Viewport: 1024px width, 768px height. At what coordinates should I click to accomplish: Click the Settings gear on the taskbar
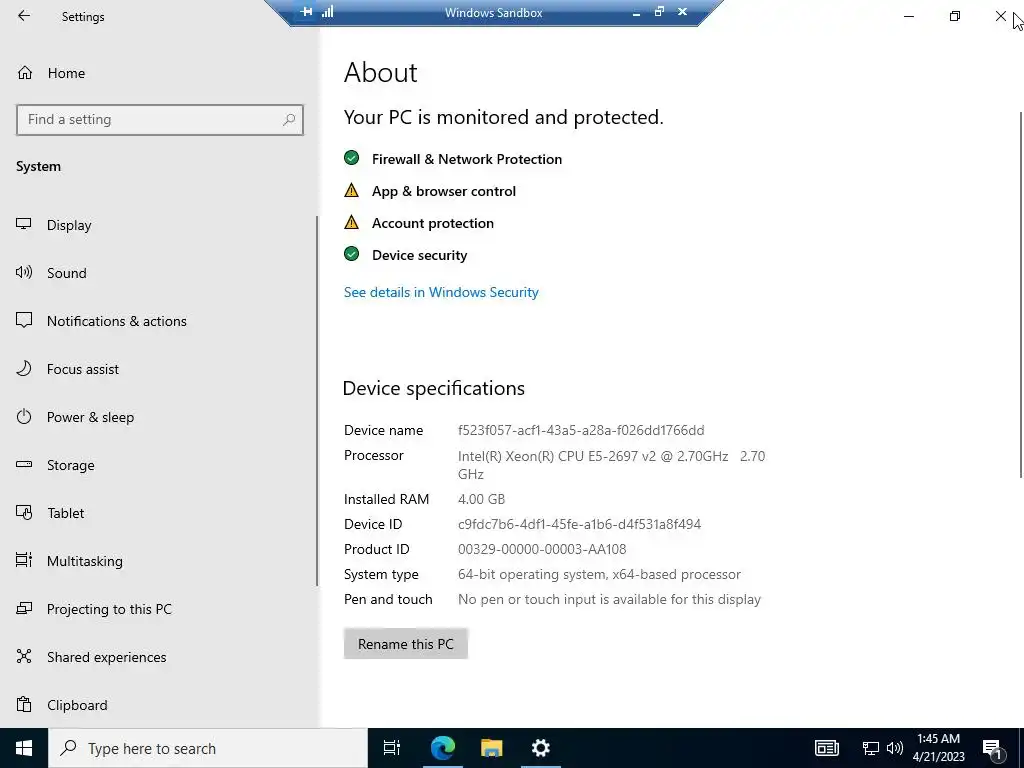pyautogui.click(x=541, y=748)
